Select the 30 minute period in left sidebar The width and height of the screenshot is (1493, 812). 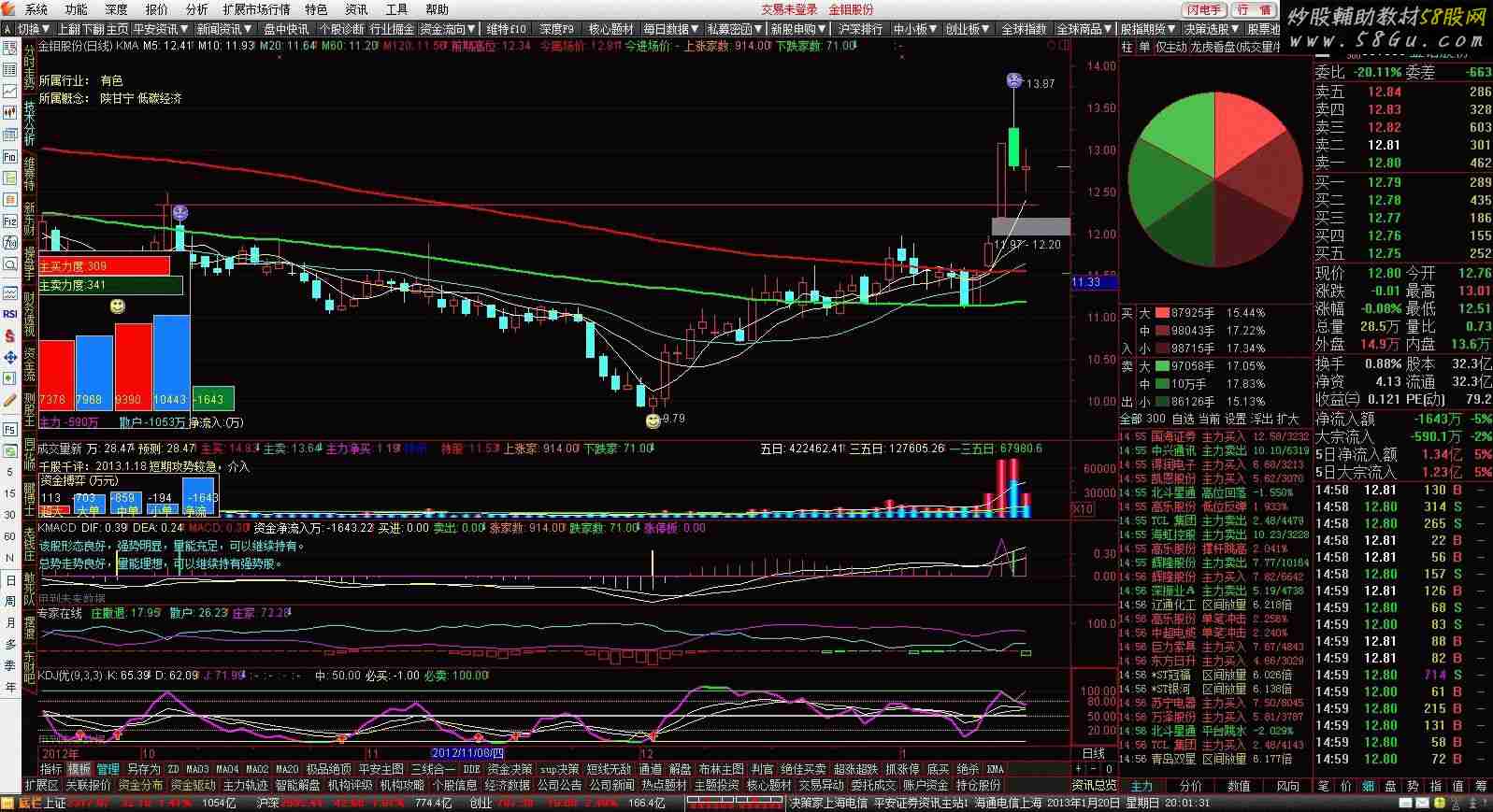(10, 514)
